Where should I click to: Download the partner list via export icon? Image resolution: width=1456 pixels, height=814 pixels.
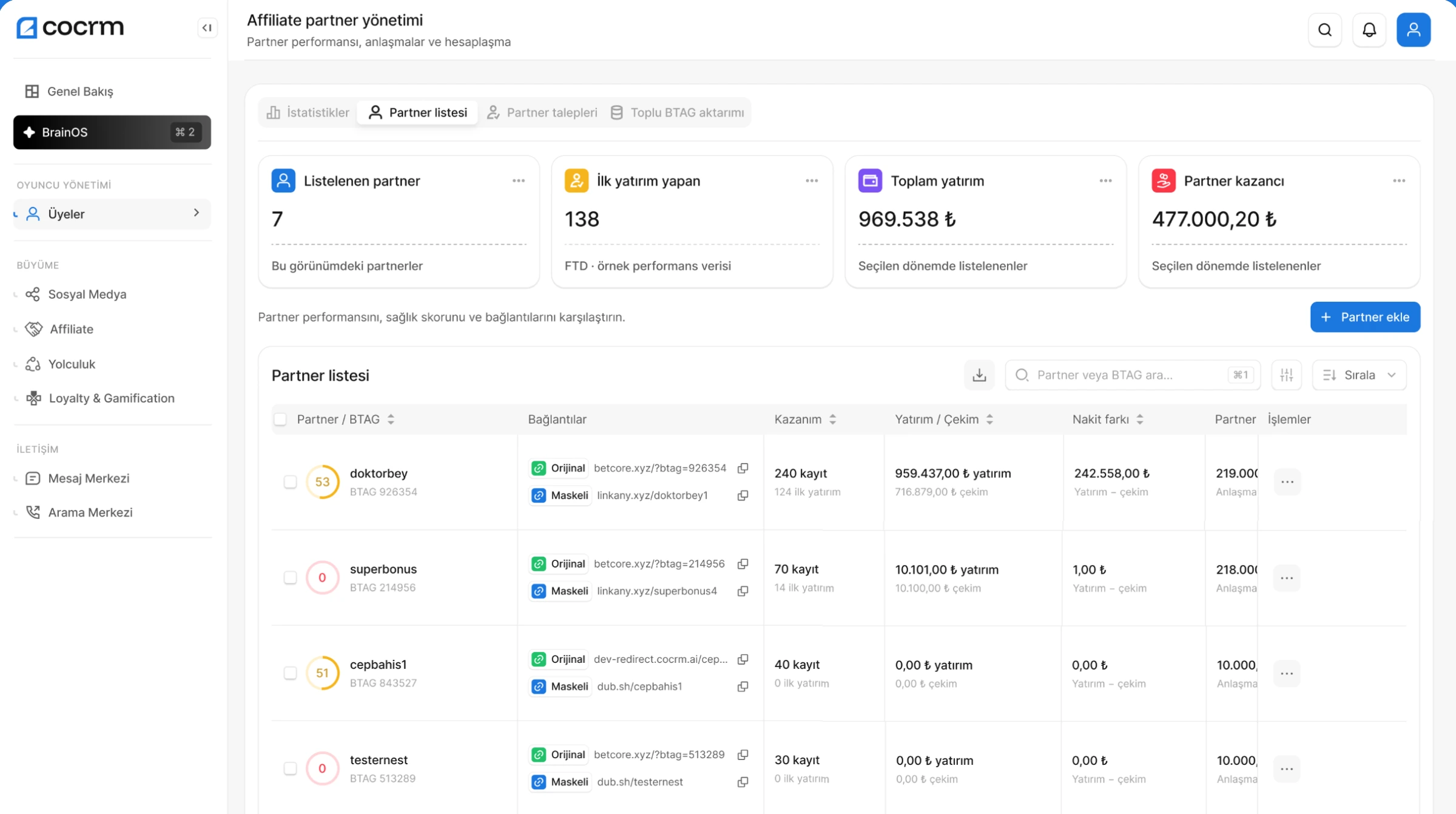(979, 375)
